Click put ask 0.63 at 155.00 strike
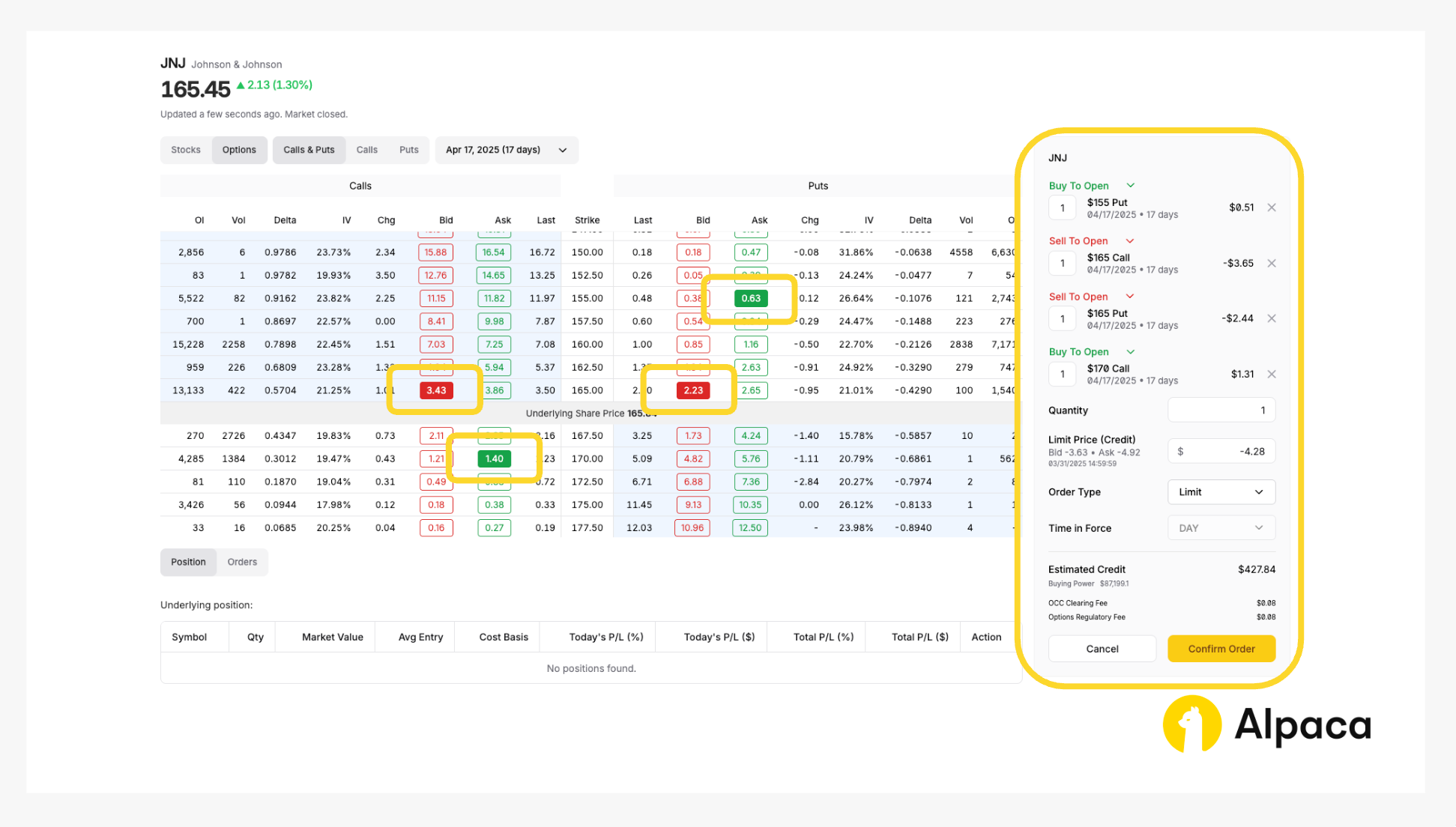 751,298
